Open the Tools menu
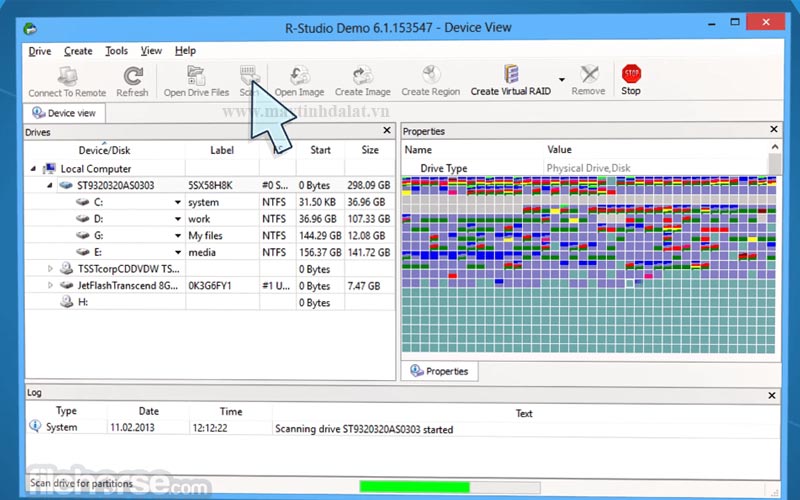800x500 pixels. pyautogui.click(x=117, y=51)
